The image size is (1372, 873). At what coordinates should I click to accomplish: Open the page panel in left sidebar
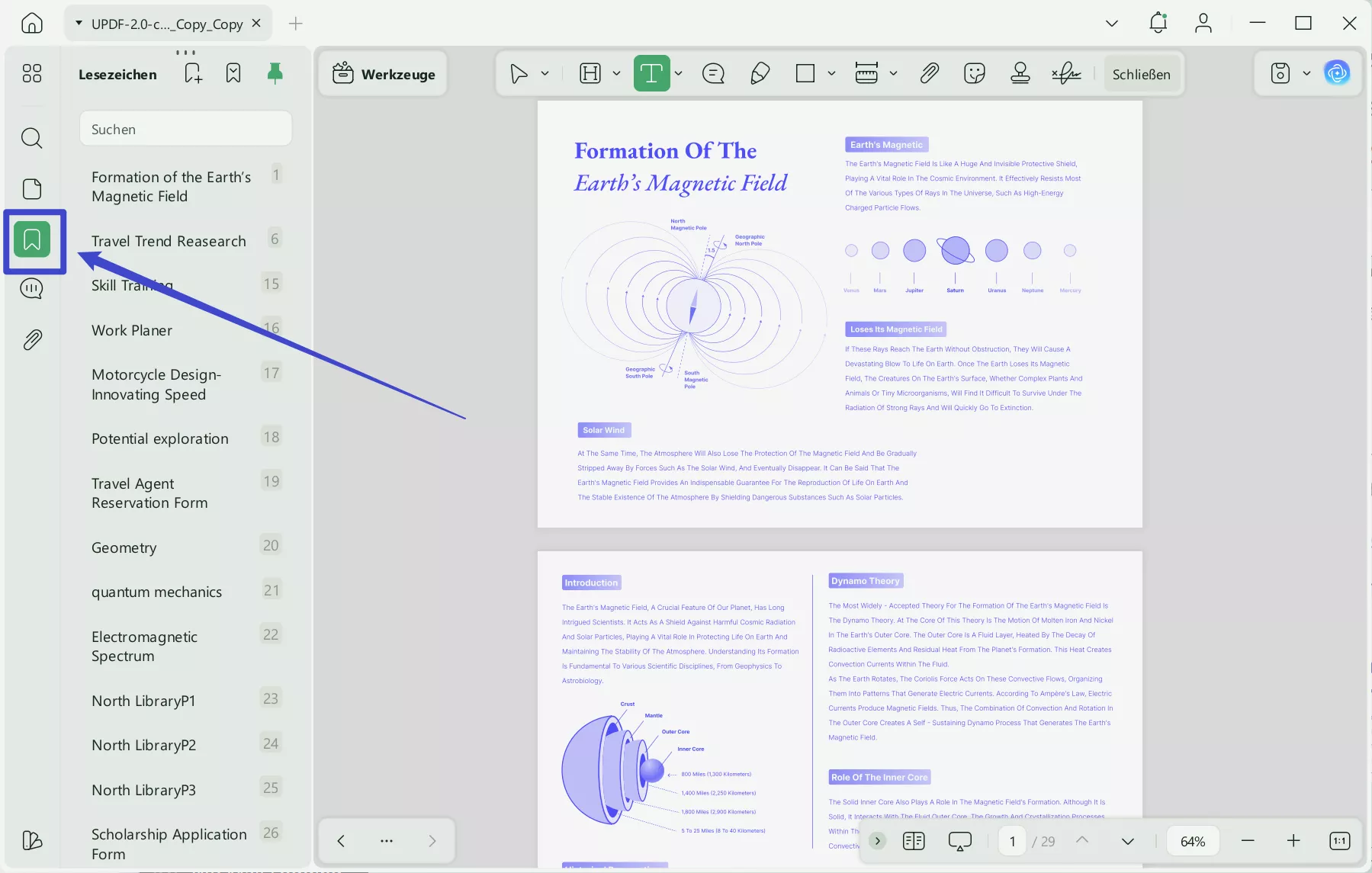32,189
